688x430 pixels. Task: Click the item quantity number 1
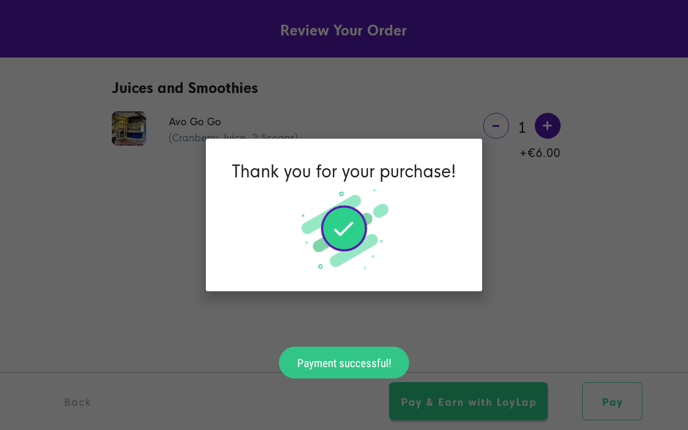pos(522,127)
